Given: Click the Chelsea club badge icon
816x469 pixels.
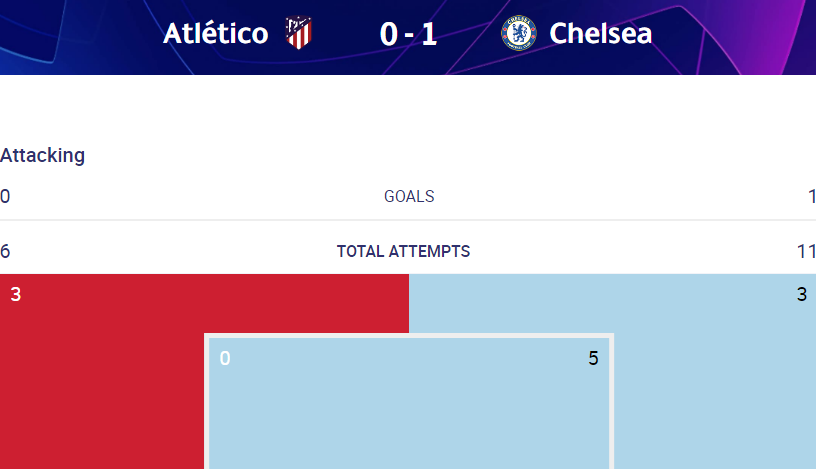Looking at the screenshot, I should click(518, 33).
